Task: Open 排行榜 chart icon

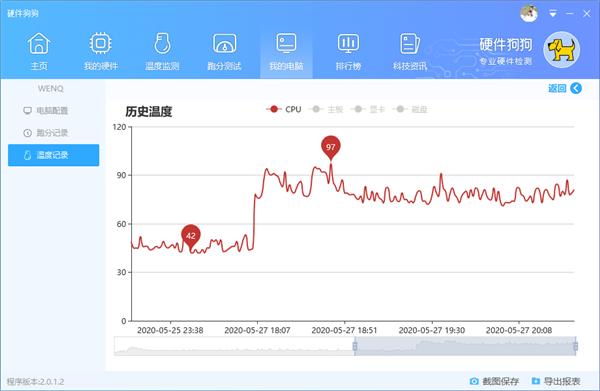Action: [348, 43]
